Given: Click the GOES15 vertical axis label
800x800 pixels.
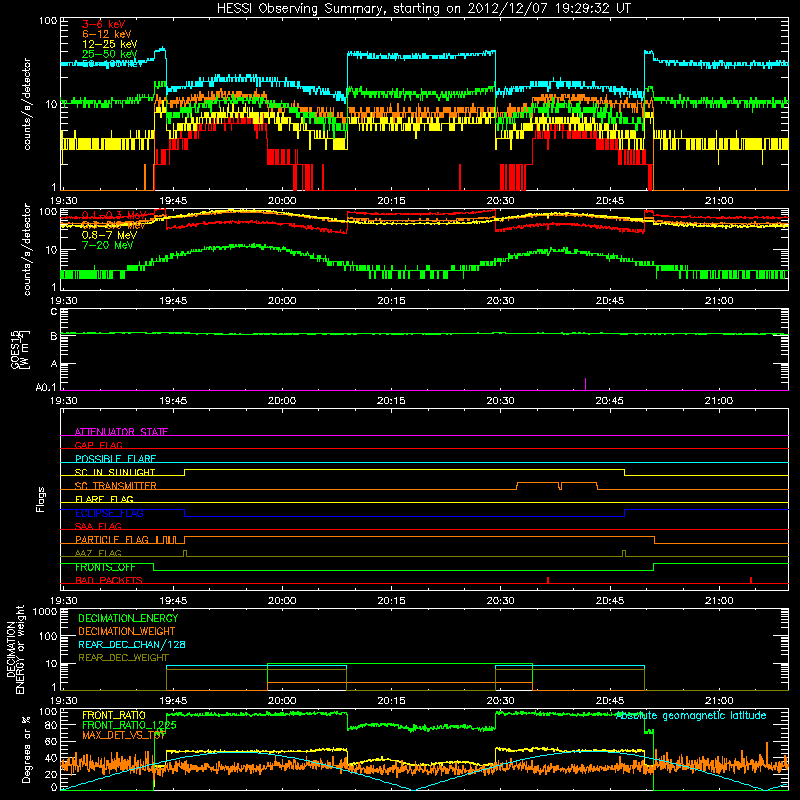Looking at the screenshot, I should click(20, 349).
